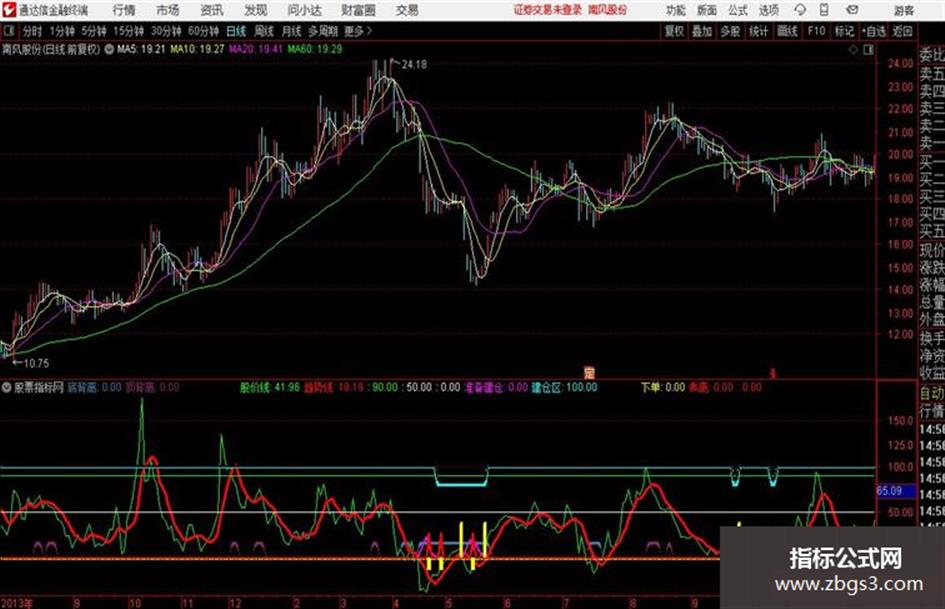945x609 pixels.
Task: Click the 复权 toolbar button
Action: (674, 31)
